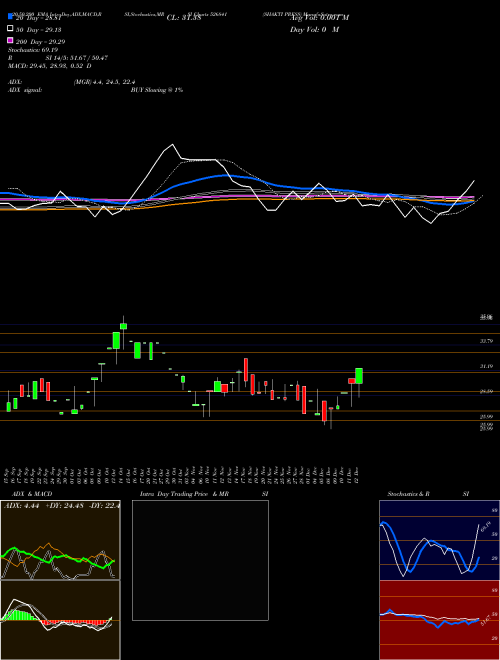
Task: Click the 'MACD: 29.45, 28.93, 0.52 D' line
Action: (50, 66)
